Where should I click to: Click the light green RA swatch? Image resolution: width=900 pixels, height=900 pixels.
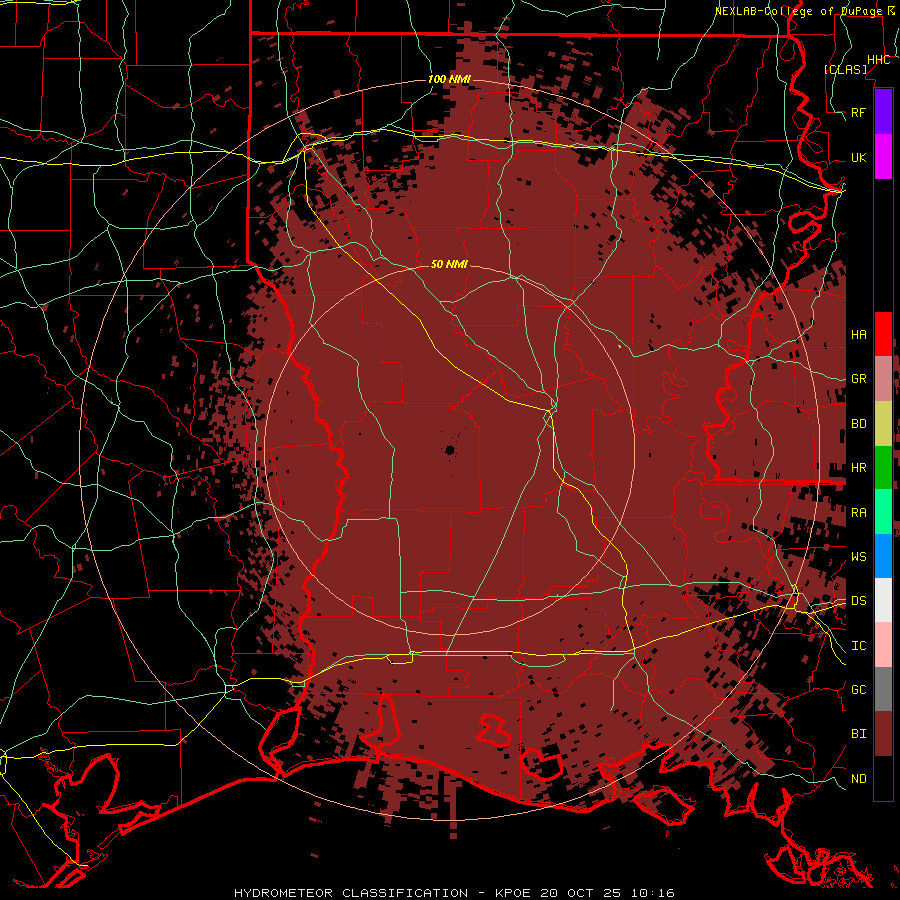tap(883, 512)
